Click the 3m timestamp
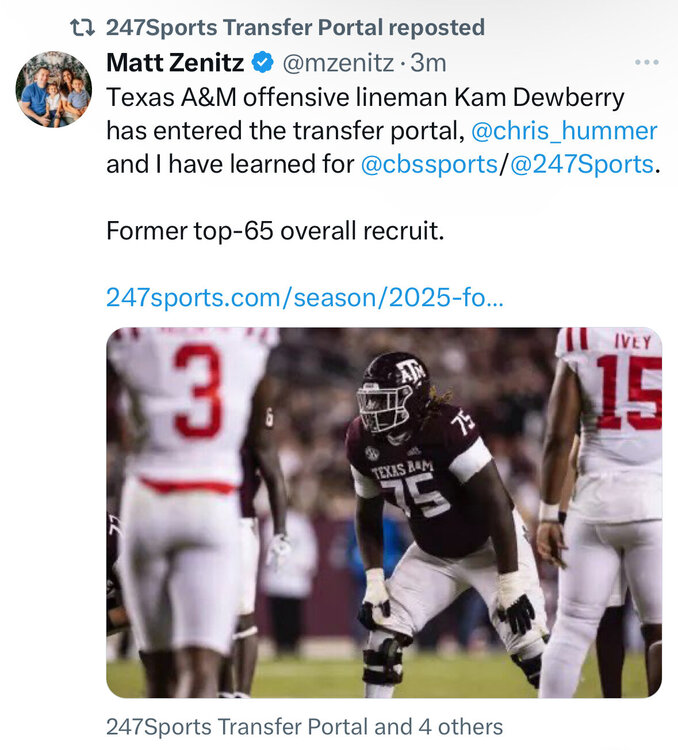Image resolution: width=678 pixels, height=750 pixels. (427, 64)
